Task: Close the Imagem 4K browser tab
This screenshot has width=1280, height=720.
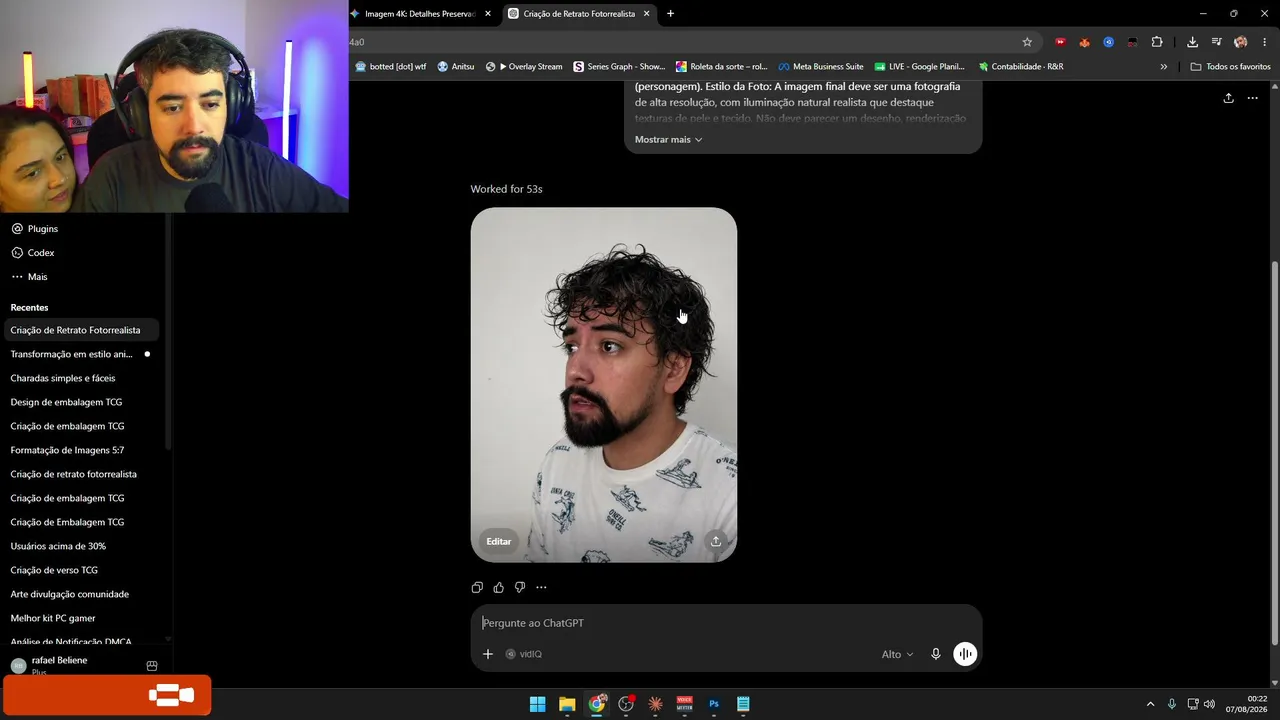Action: [x=488, y=14]
